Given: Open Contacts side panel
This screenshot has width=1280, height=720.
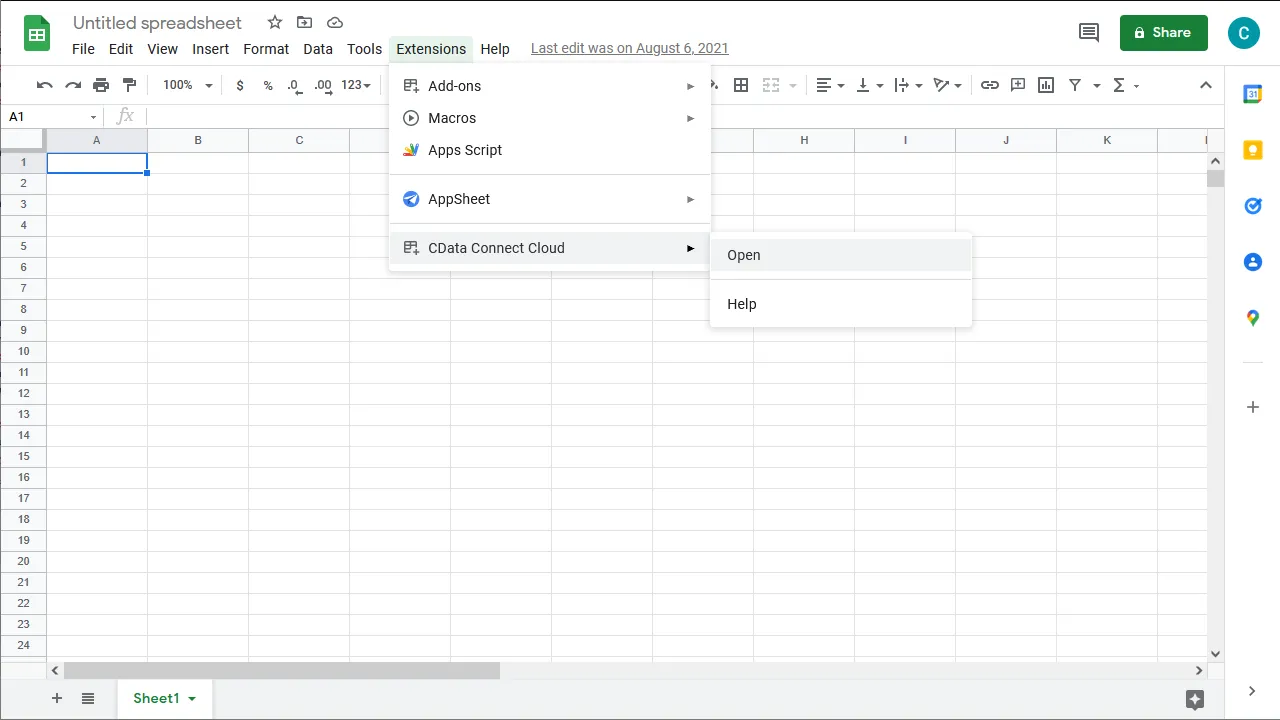Looking at the screenshot, I should pyautogui.click(x=1252, y=262).
